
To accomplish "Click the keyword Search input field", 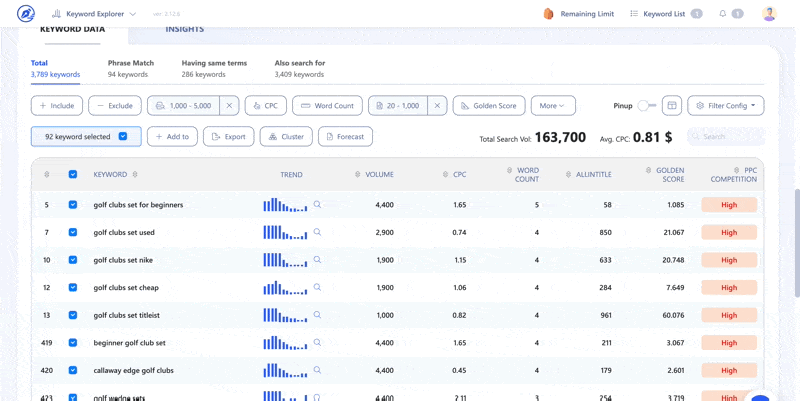I will tap(726, 136).
